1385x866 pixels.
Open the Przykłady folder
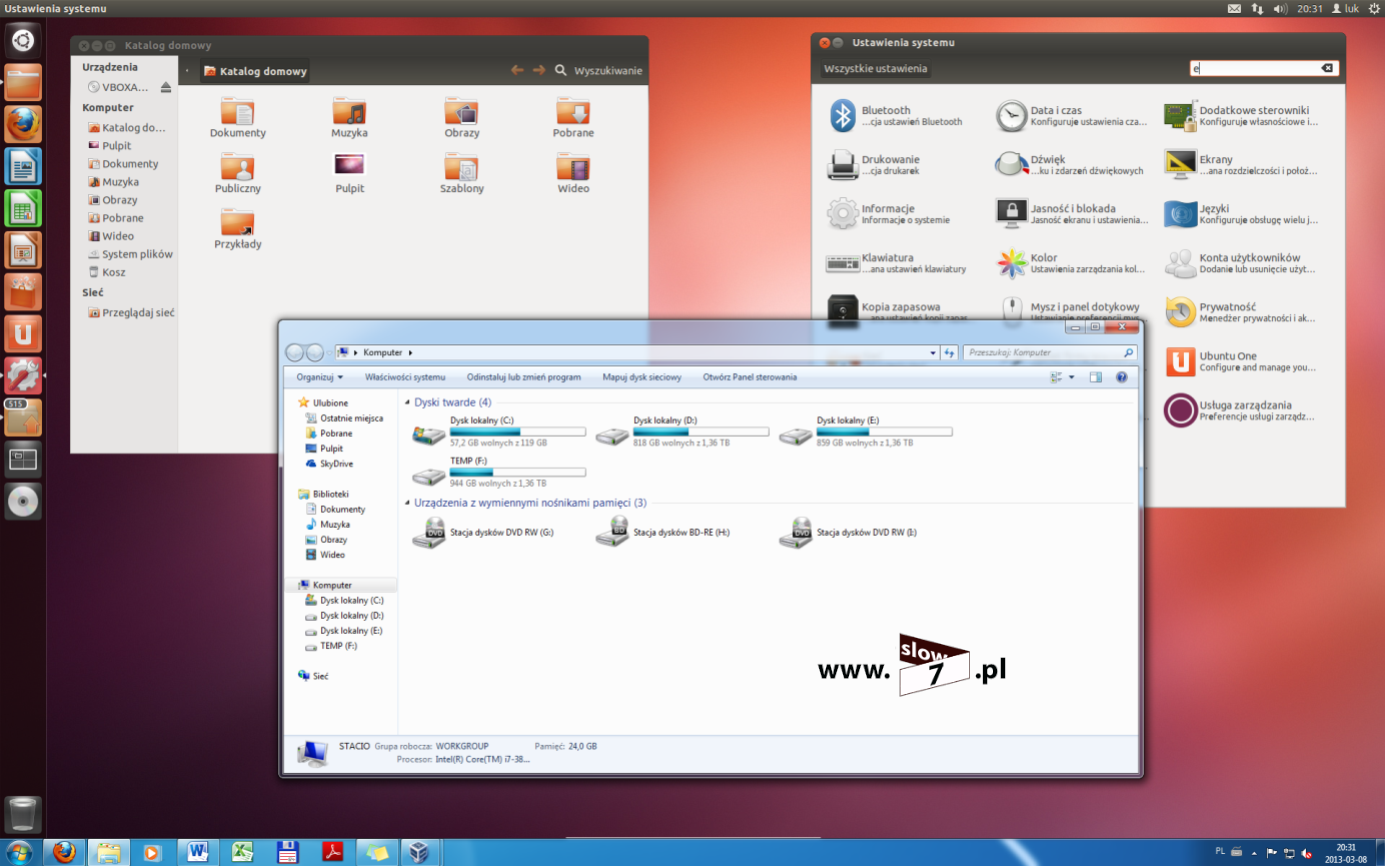coord(238,222)
